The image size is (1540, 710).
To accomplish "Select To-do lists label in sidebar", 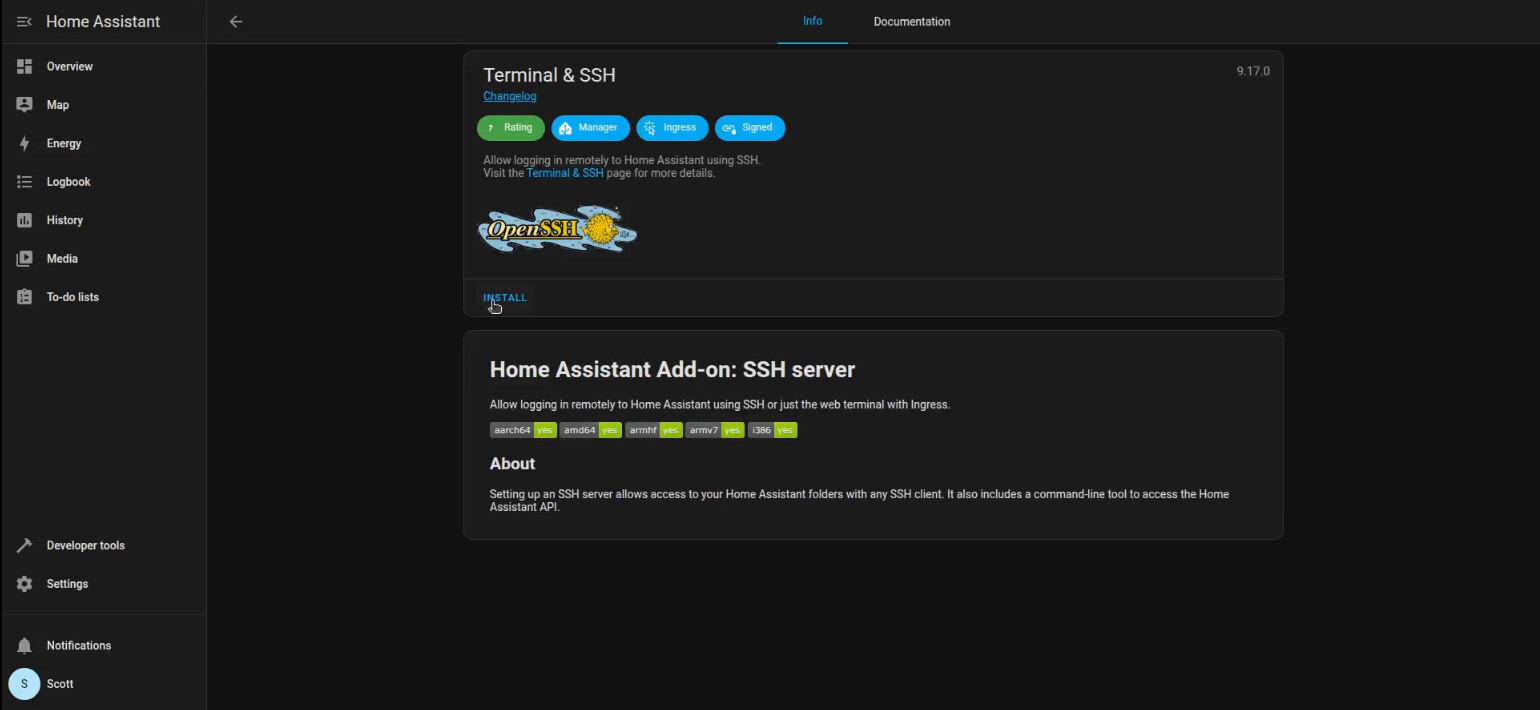I will (x=73, y=298).
